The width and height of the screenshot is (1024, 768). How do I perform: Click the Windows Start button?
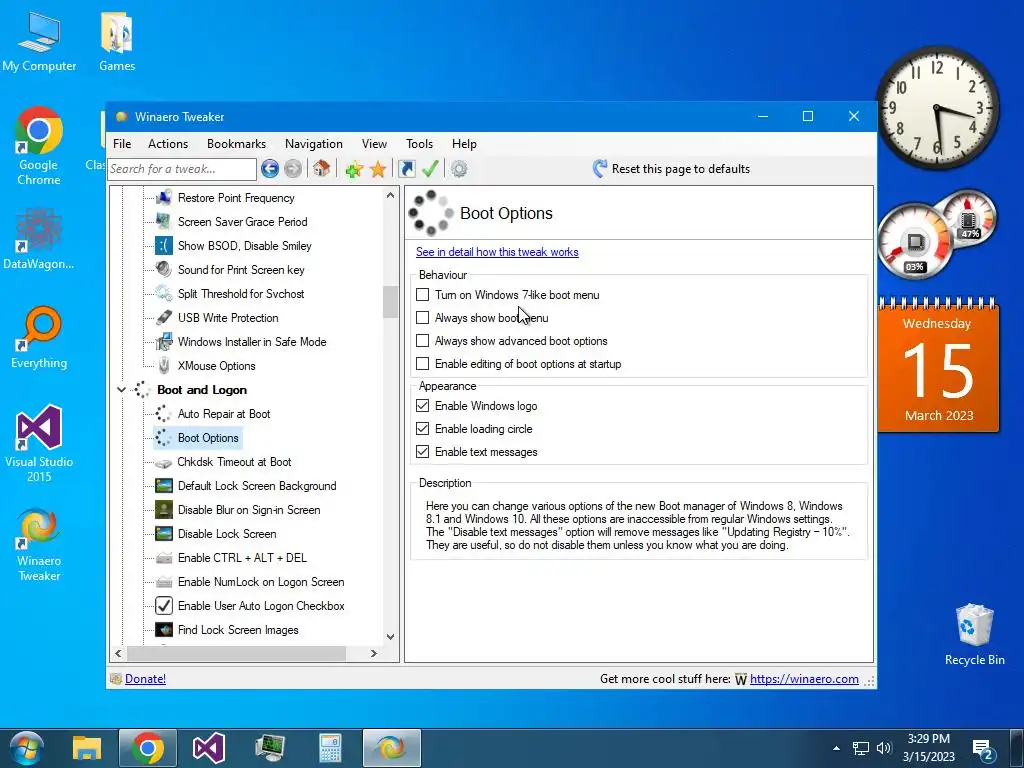26,748
